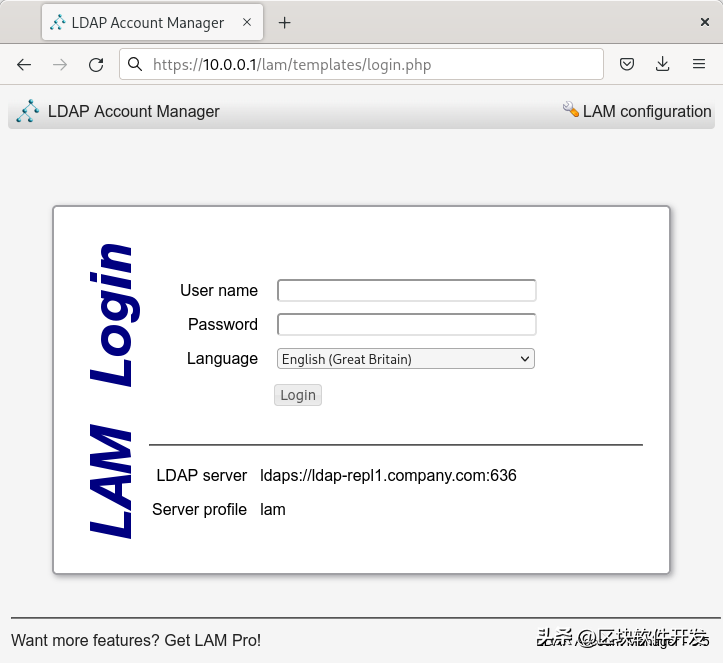Viewport: 723px width, 663px height.
Task: Focus the Password field
Action: [406, 324]
